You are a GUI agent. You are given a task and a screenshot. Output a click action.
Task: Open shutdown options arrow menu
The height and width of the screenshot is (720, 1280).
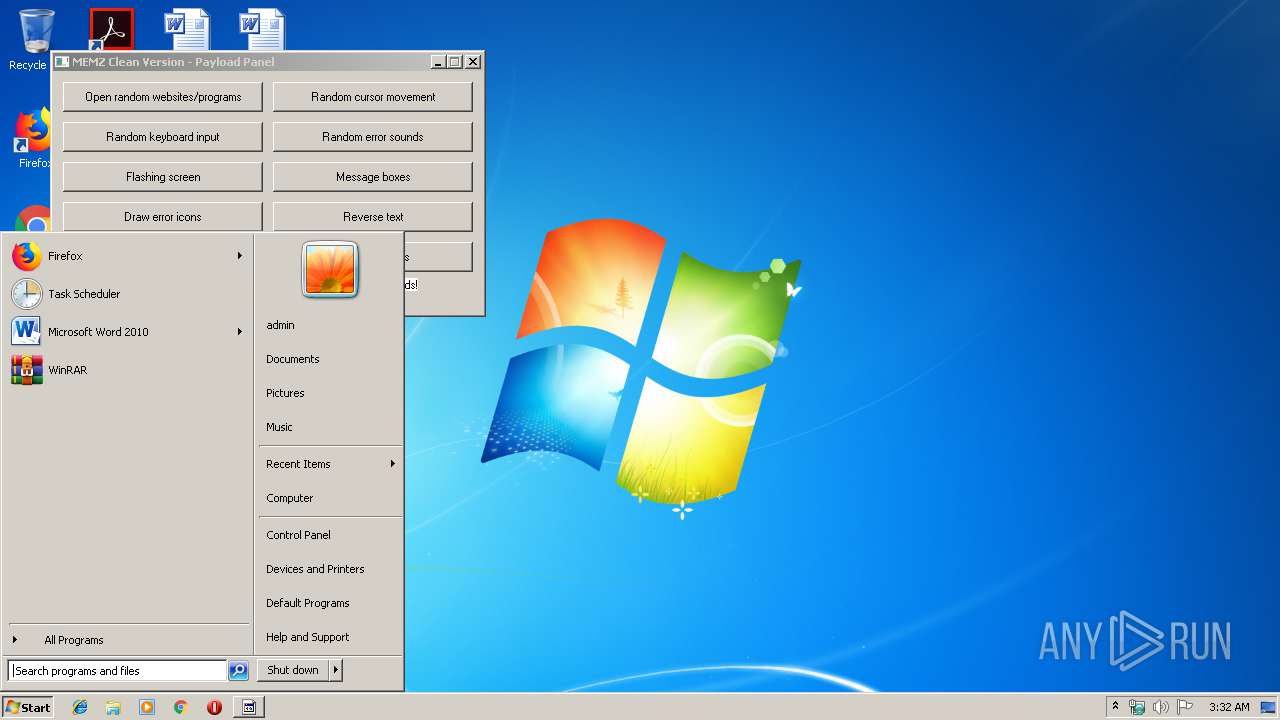click(x=336, y=670)
